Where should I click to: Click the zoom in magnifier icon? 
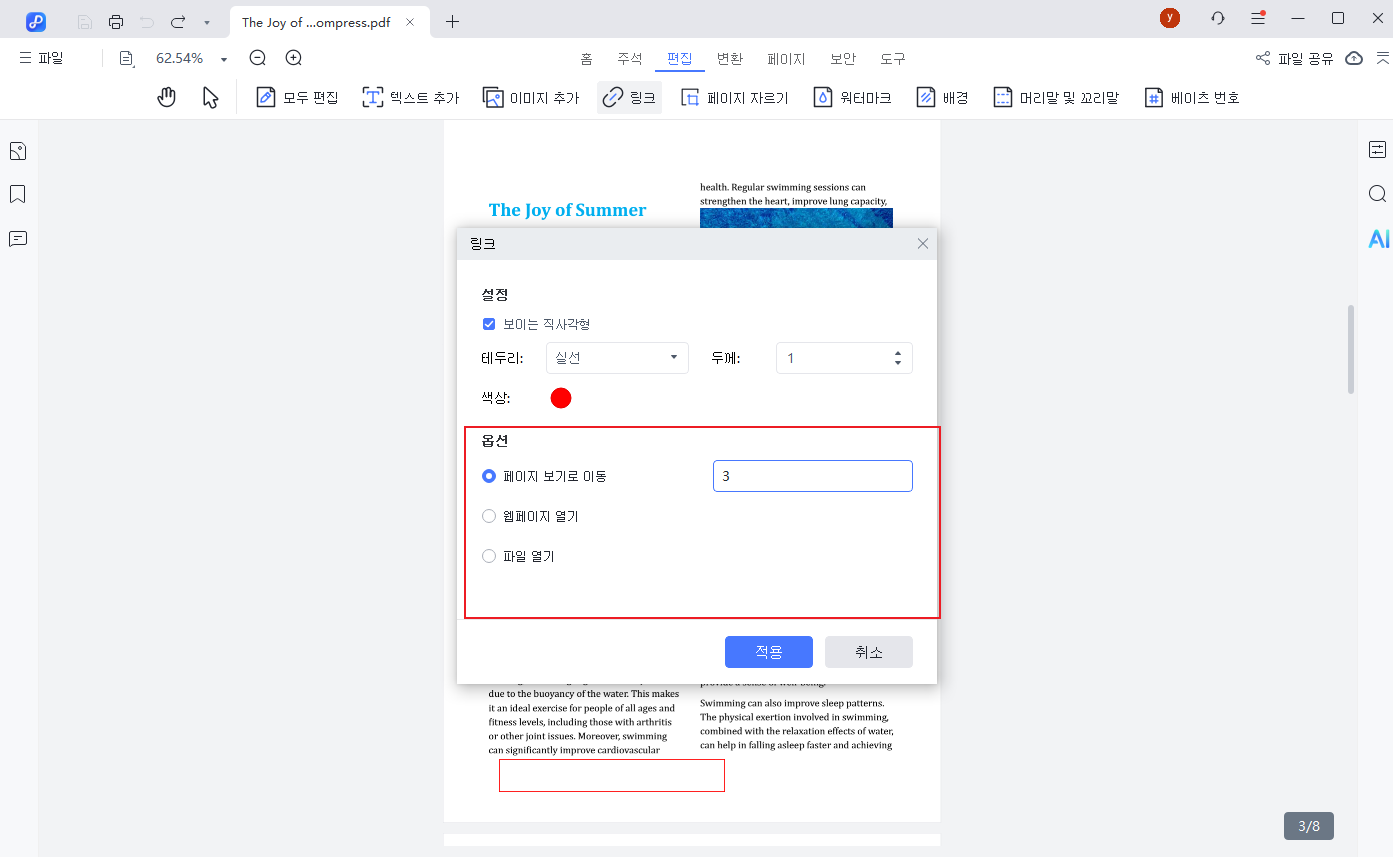[293, 58]
